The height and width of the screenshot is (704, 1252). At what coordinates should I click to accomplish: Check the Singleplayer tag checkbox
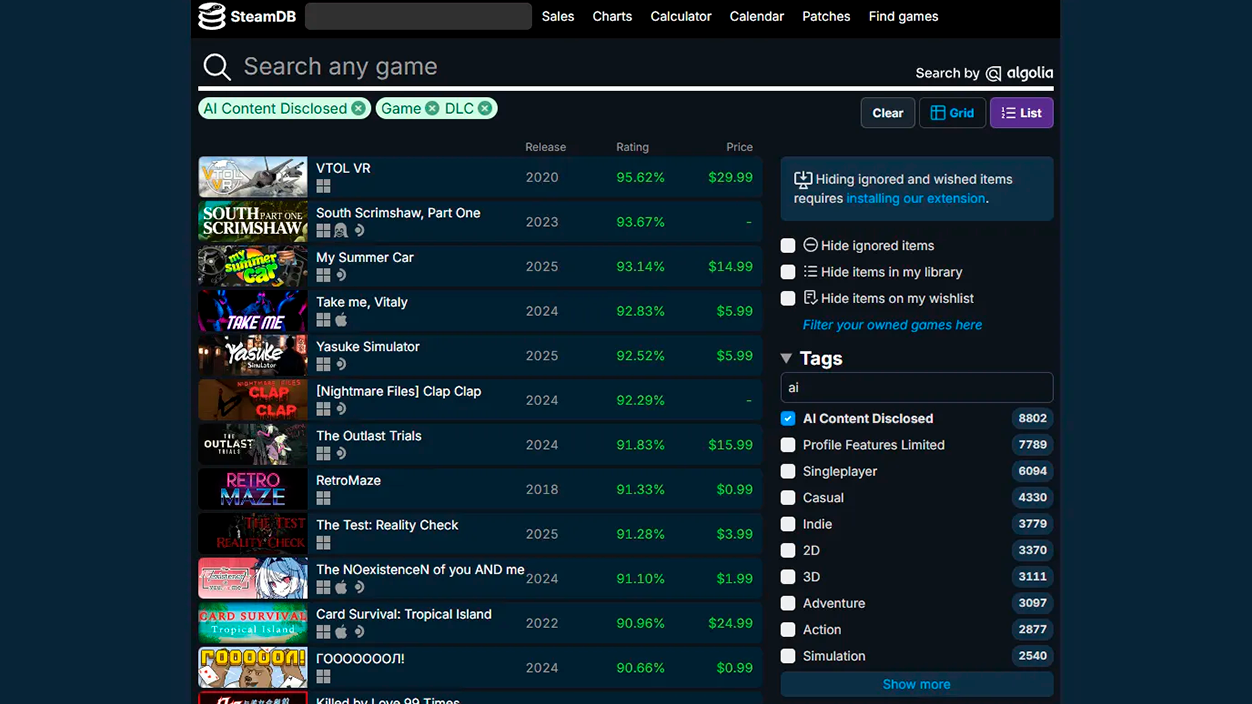pyautogui.click(x=788, y=471)
